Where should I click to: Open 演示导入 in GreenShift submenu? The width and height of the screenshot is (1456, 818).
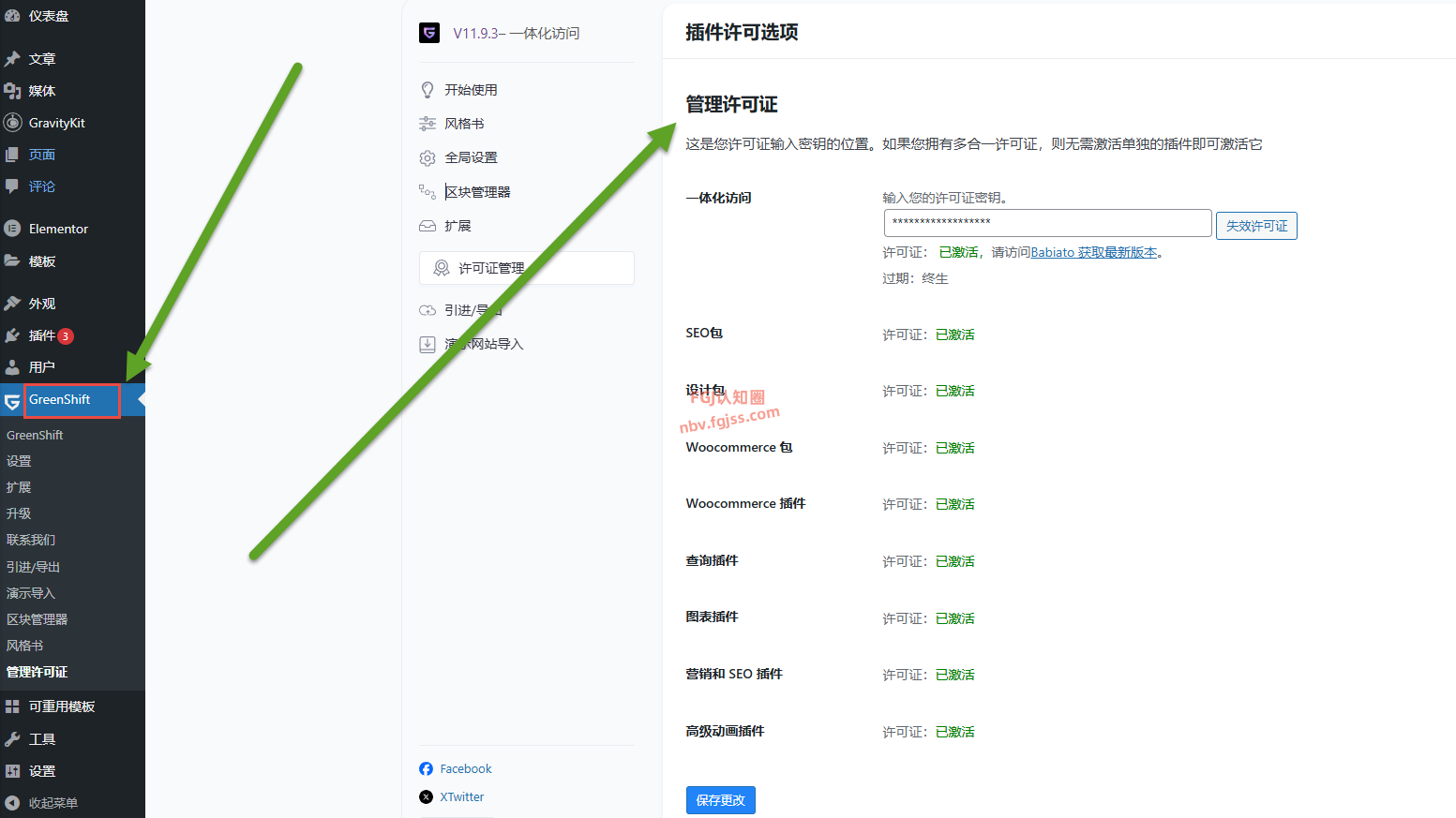pyautogui.click(x=31, y=593)
